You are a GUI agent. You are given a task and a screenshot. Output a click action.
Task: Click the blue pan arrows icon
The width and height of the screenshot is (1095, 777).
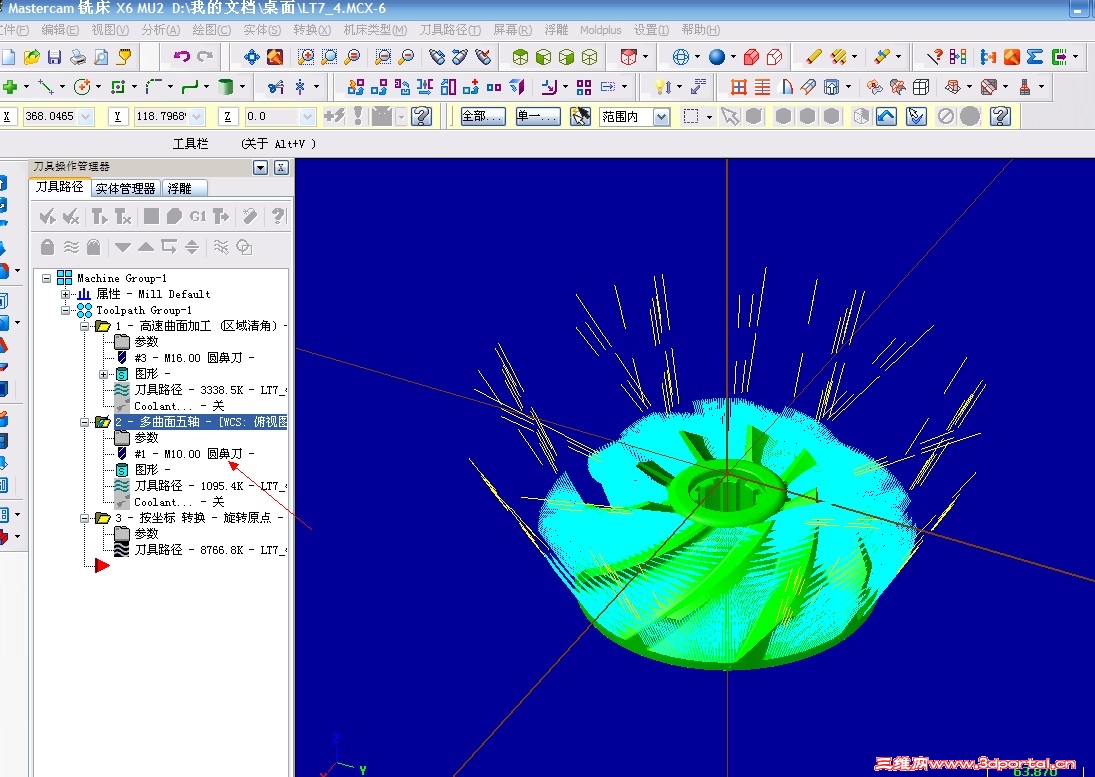(251, 57)
